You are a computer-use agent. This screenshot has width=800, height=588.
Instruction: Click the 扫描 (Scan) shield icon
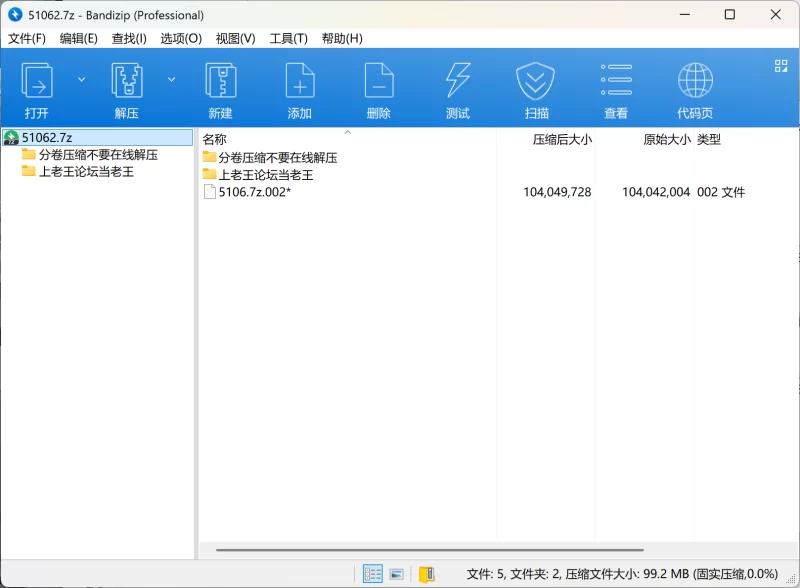click(x=536, y=80)
